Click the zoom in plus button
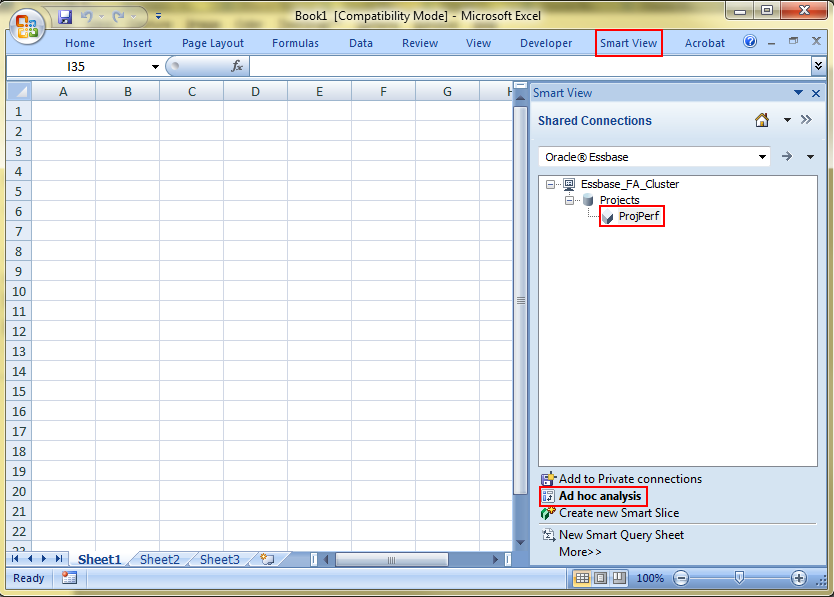Screen dimensions: 834x597 [x=798, y=578]
